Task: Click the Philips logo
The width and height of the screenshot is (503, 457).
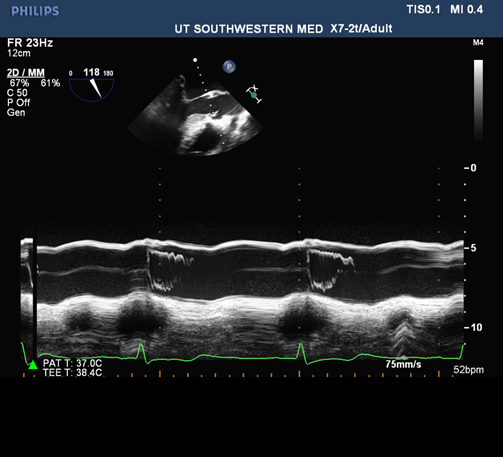Action: [x=35, y=11]
